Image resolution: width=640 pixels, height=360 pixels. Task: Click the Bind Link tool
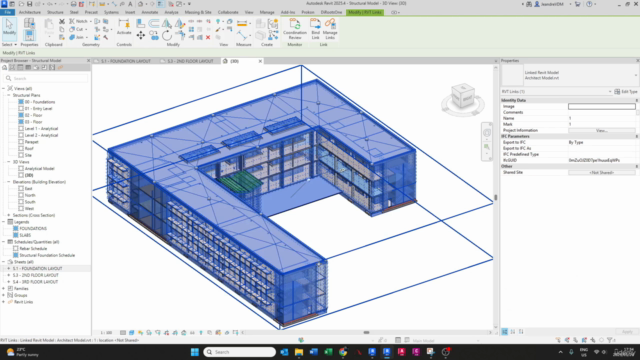point(316,29)
